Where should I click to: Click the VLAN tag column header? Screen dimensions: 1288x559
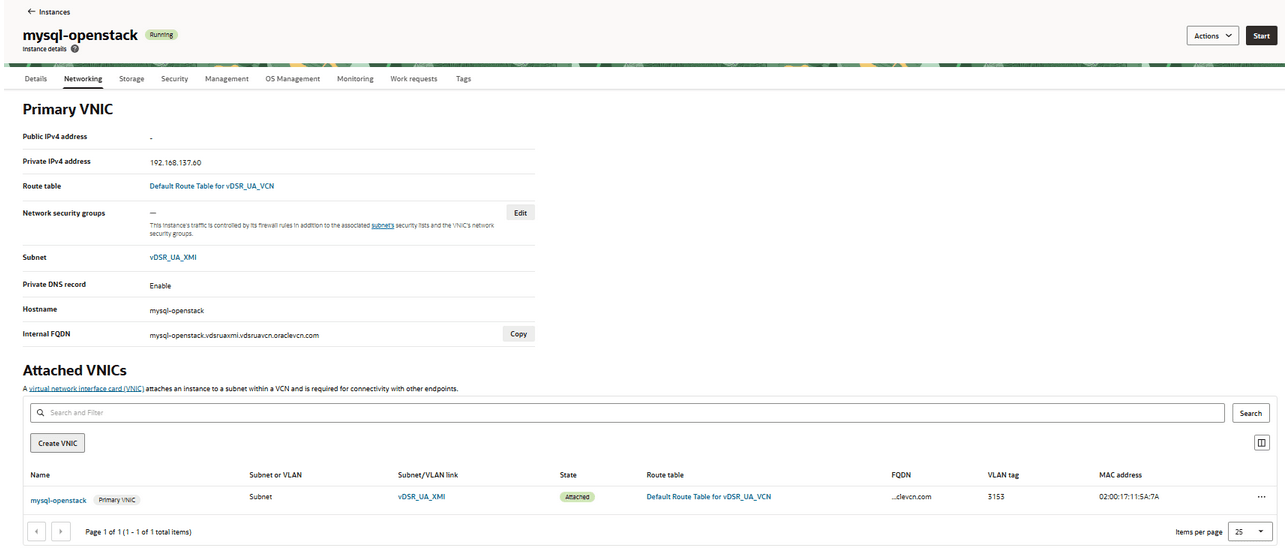coord(1003,475)
